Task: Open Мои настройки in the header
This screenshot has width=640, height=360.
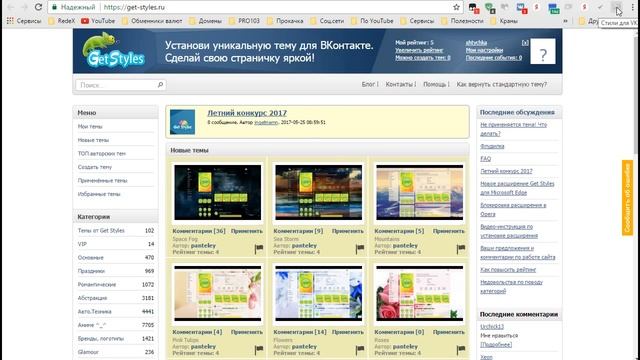Action: 484,50
